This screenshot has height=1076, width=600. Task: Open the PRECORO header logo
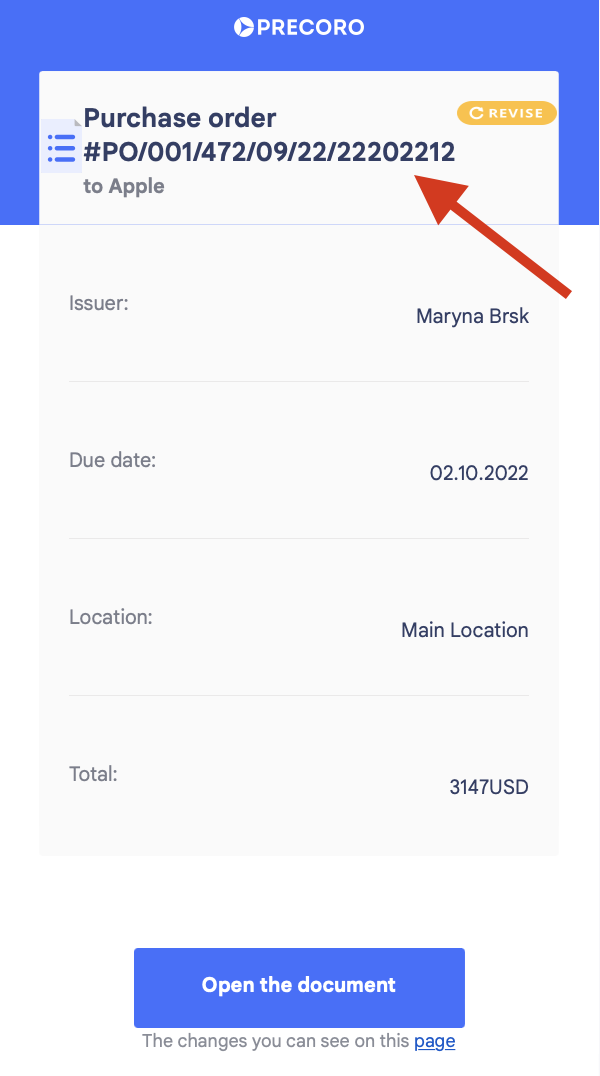(x=299, y=27)
